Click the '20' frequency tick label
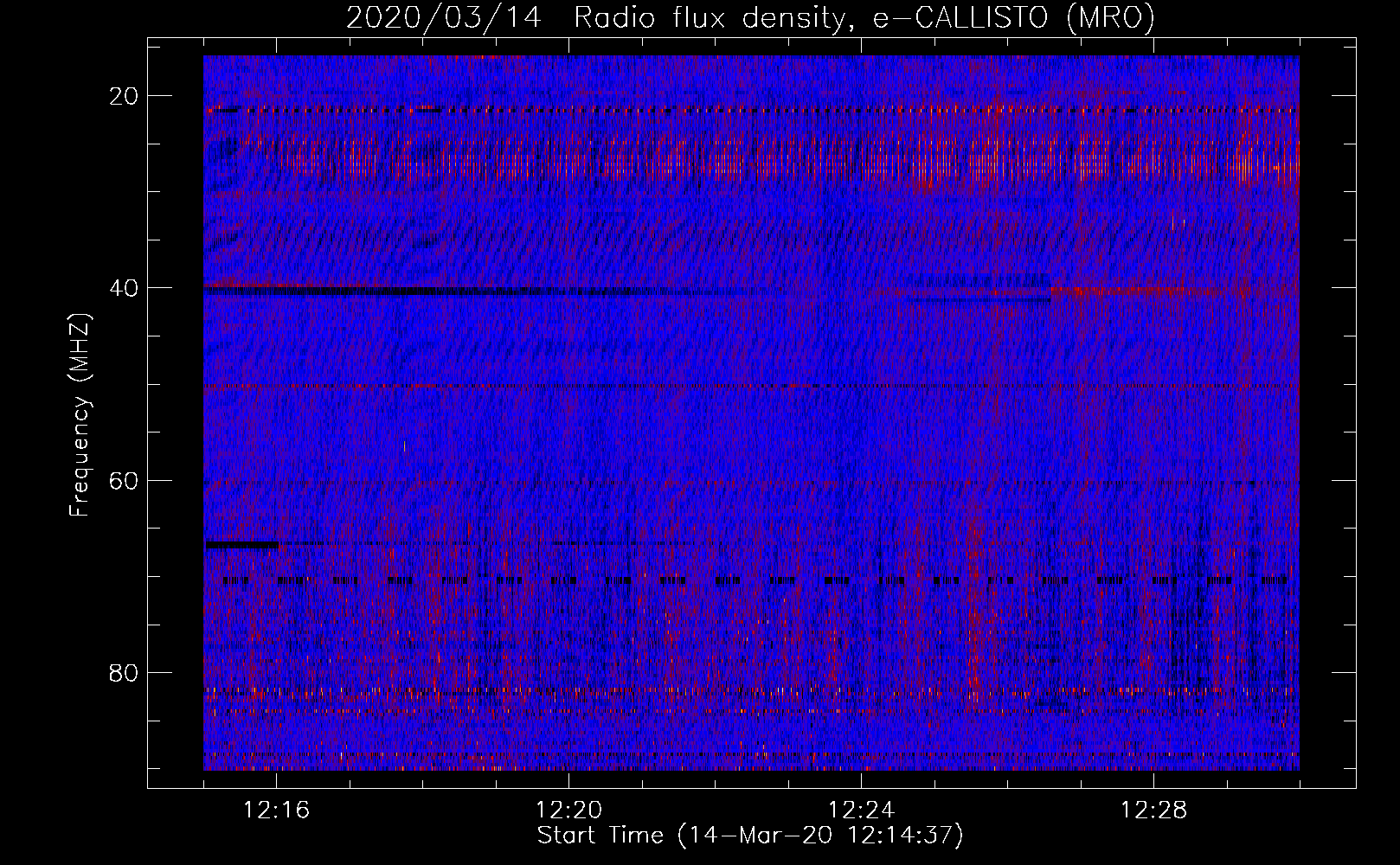The image size is (1400, 865). point(125,96)
